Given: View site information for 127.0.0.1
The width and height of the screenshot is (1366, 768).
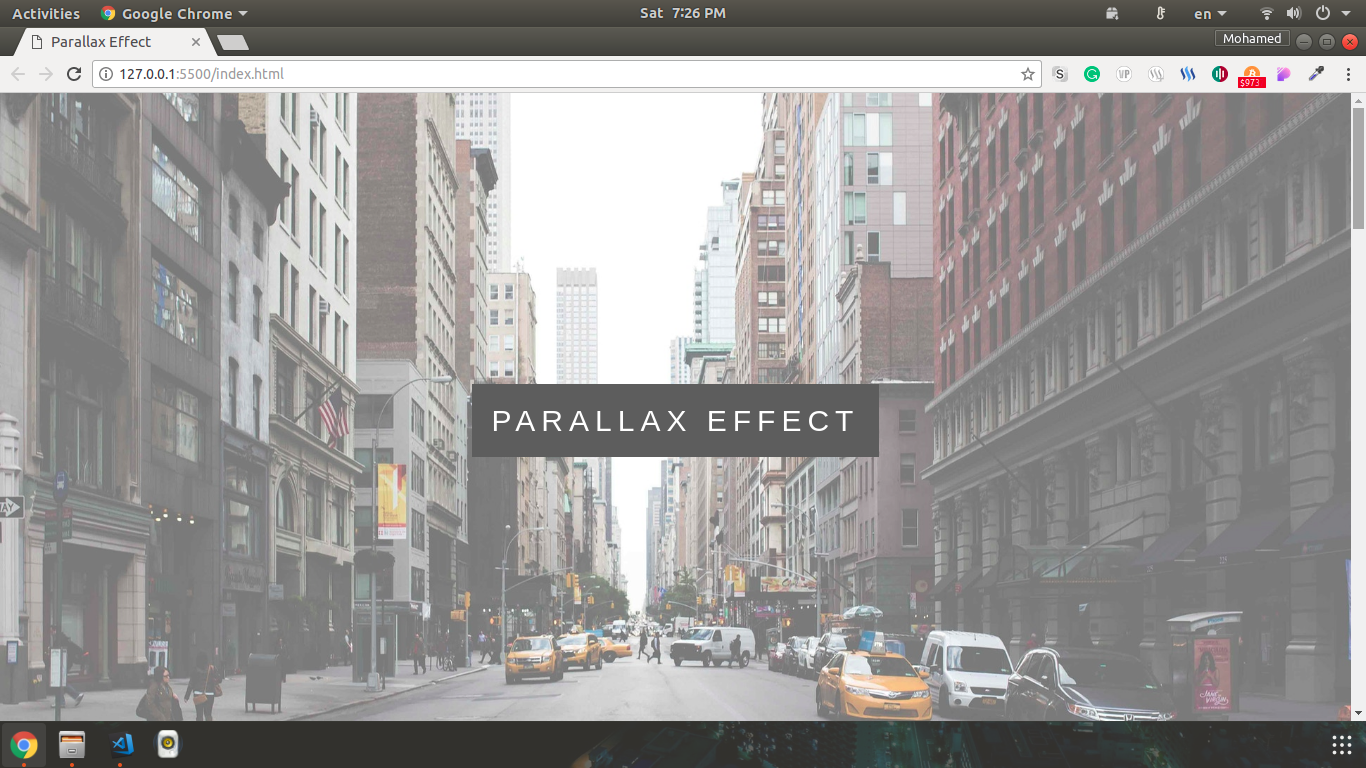Looking at the screenshot, I should point(106,74).
